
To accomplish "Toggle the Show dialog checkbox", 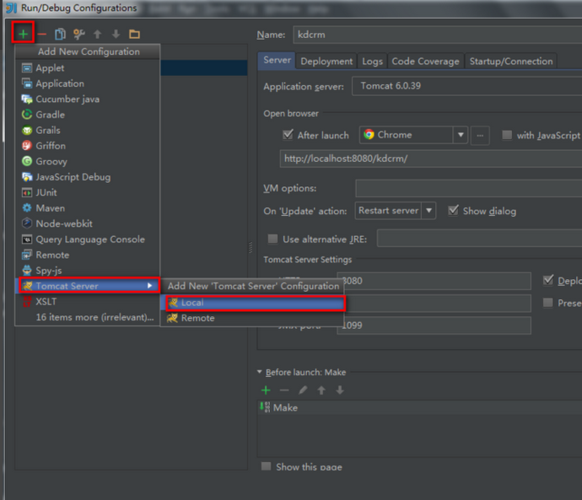I will pos(453,210).
